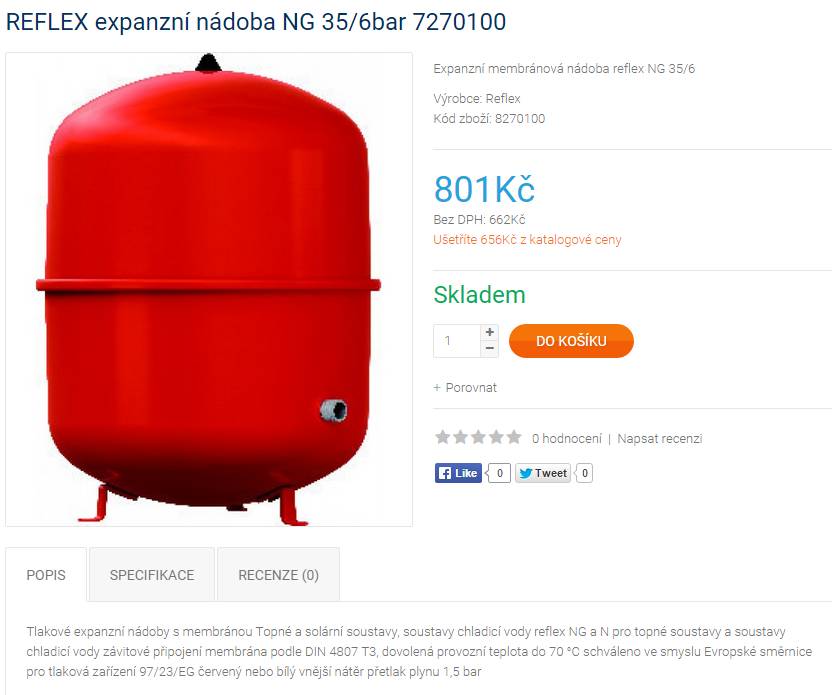Rate the product with the second star
832x695 pixels.
coord(461,438)
